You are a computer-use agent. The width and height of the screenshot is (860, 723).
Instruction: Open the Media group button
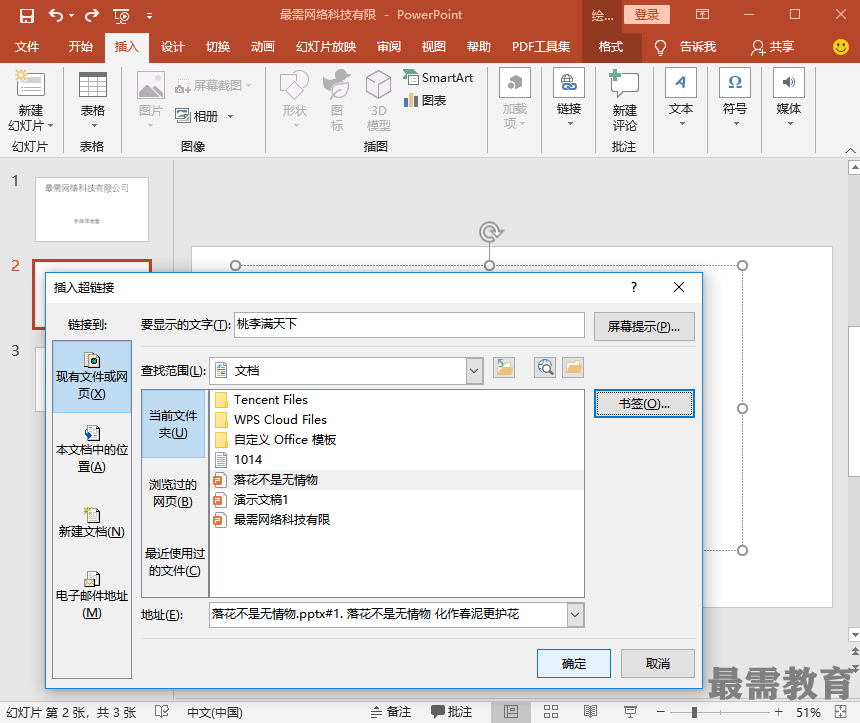[x=789, y=99]
